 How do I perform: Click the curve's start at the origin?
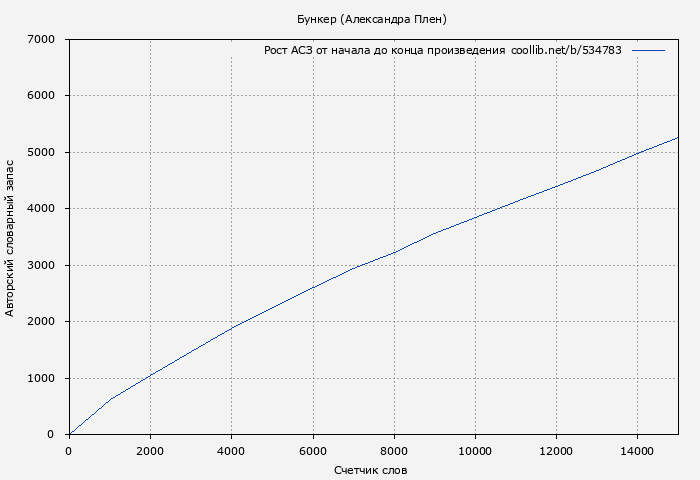(70, 434)
